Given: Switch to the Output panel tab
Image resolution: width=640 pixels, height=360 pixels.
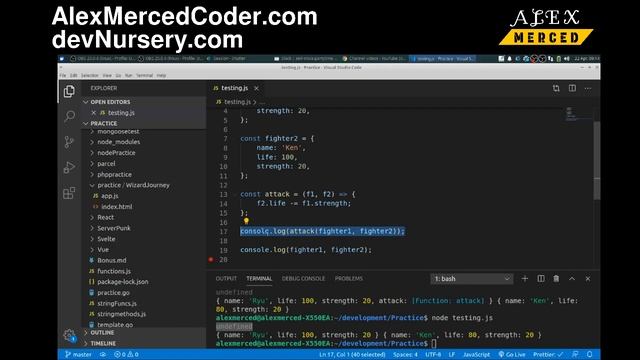Looking at the screenshot, I should [226, 278].
